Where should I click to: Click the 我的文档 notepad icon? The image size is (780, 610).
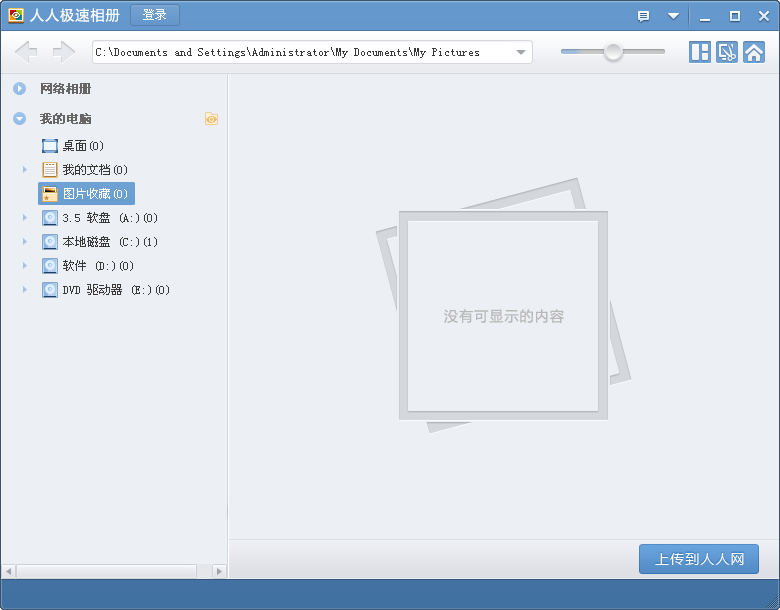(x=50, y=170)
